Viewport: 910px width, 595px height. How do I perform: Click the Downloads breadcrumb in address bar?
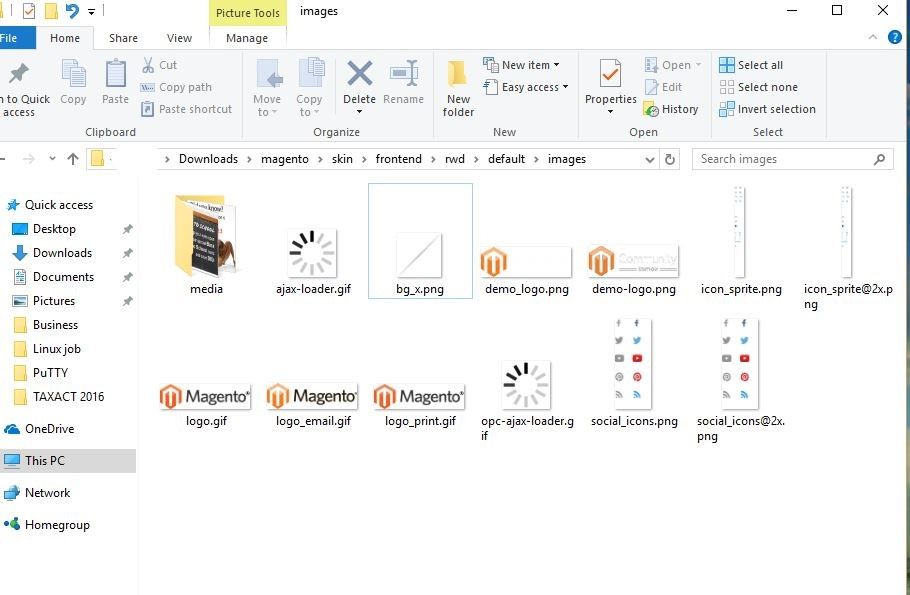point(208,159)
